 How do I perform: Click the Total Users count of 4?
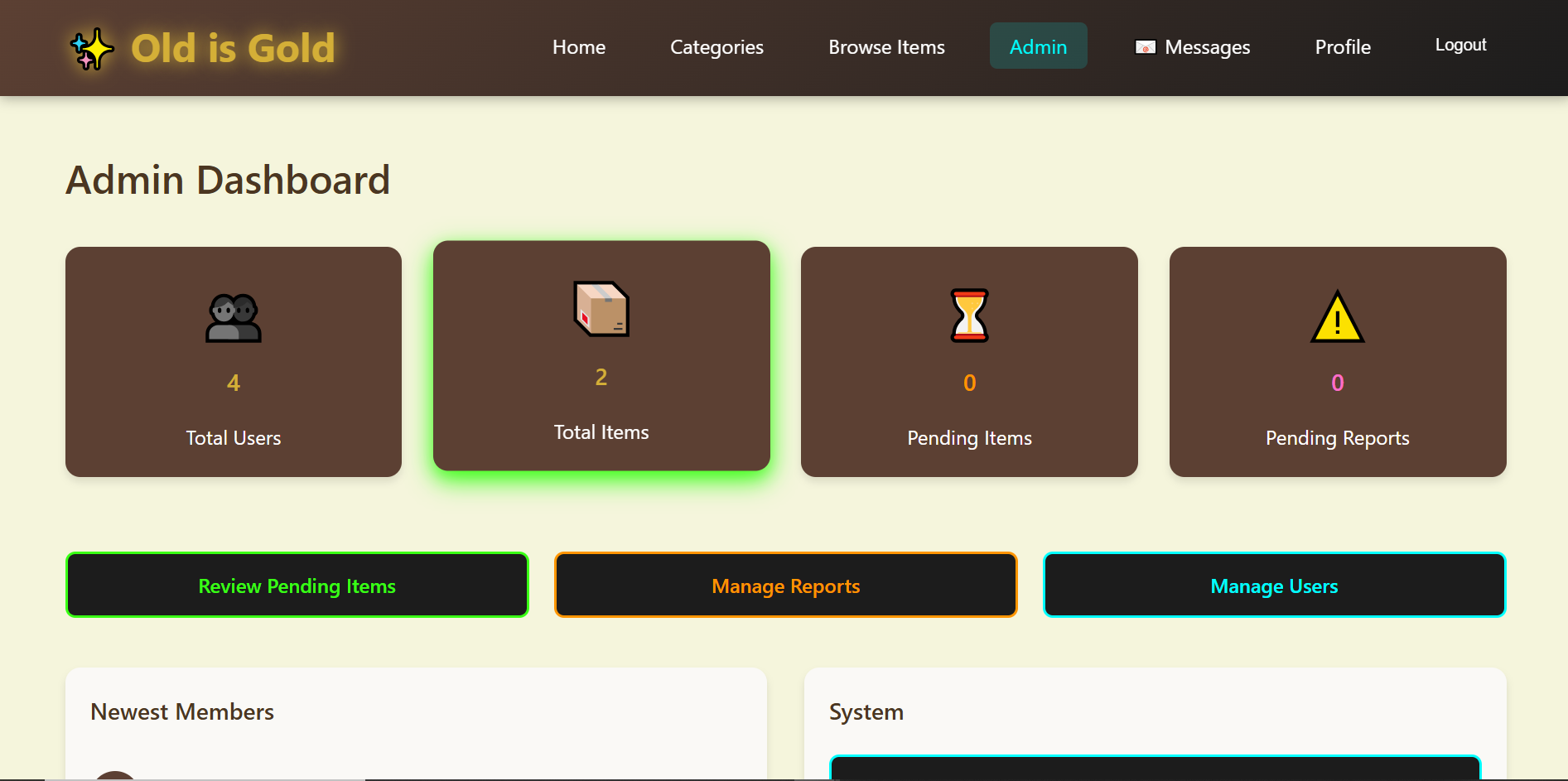pos(234,383)
